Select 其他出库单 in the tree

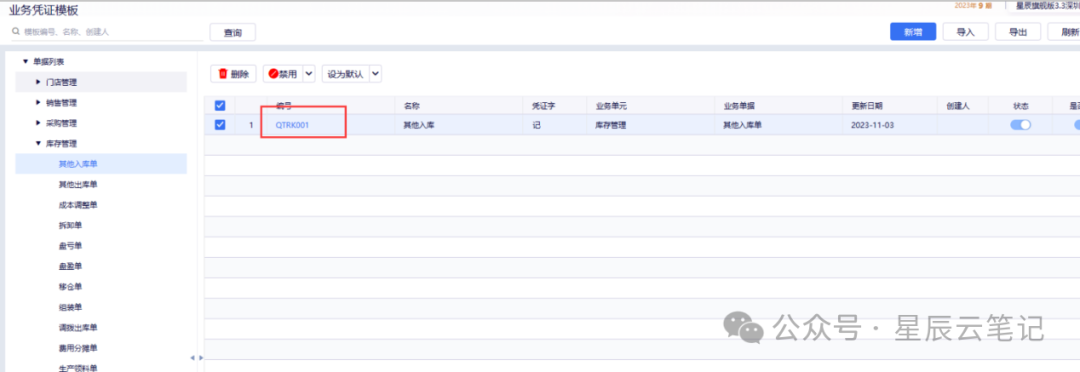[x=78, y=185]
